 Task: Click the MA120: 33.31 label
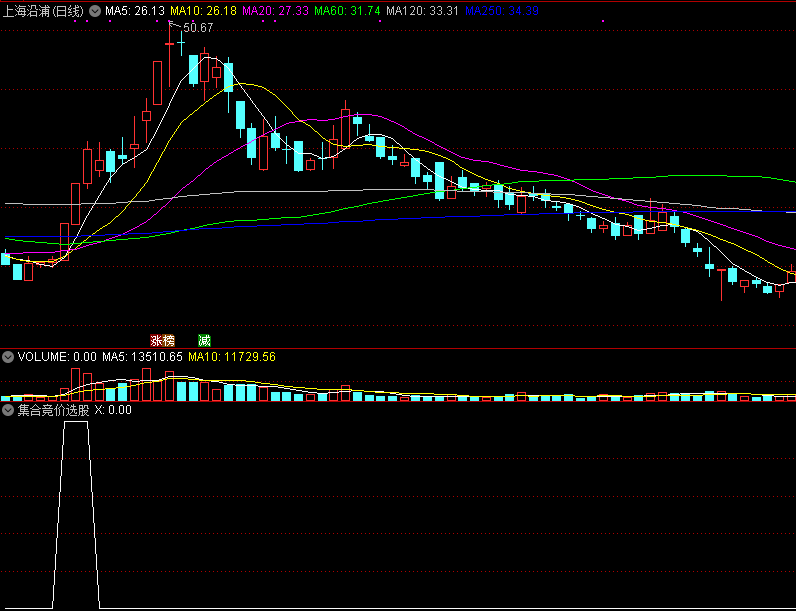tap(422, 11)
